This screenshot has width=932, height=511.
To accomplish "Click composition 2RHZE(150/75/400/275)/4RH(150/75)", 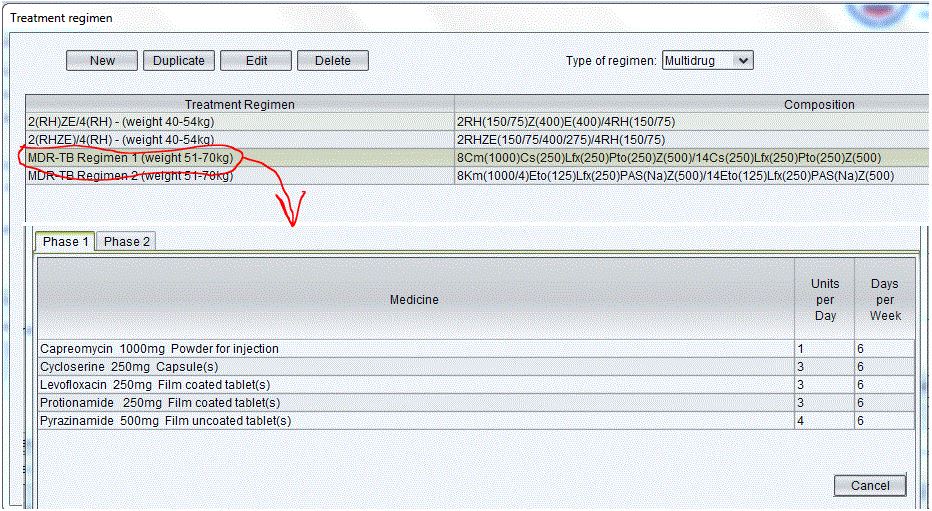I will 692,140.
